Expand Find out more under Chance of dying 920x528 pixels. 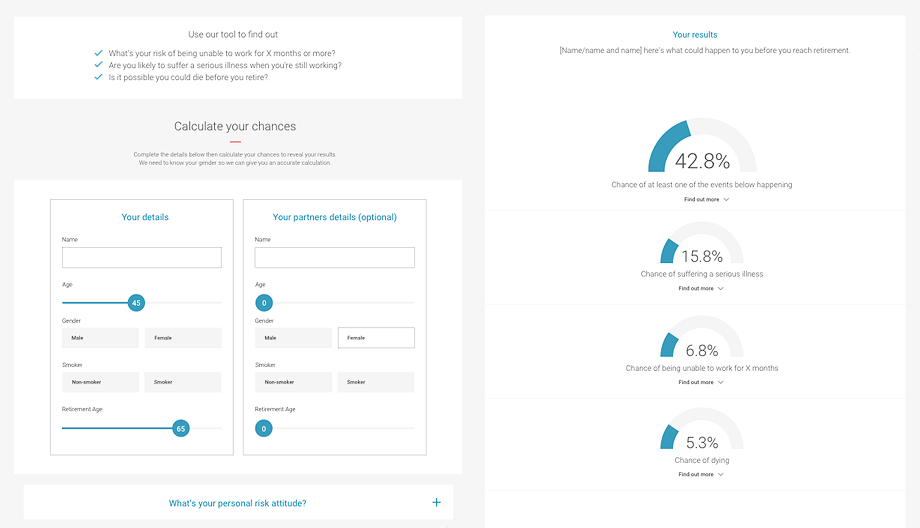[x=701, y=475]
